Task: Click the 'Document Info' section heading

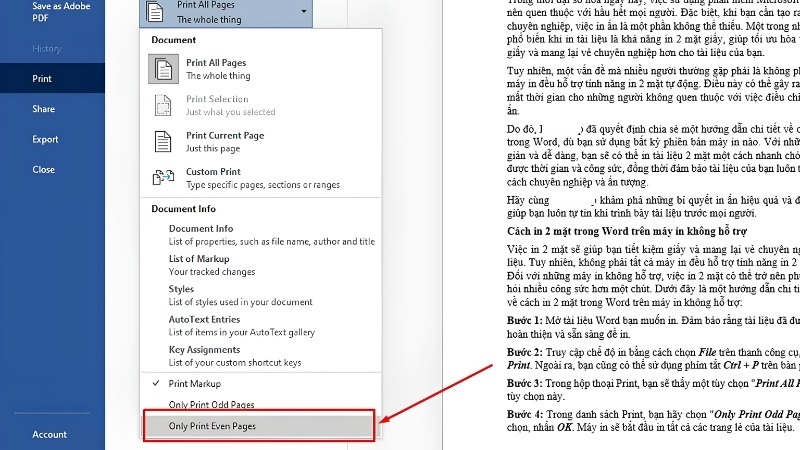Action: pyautogui.click(x=183, y=209)
